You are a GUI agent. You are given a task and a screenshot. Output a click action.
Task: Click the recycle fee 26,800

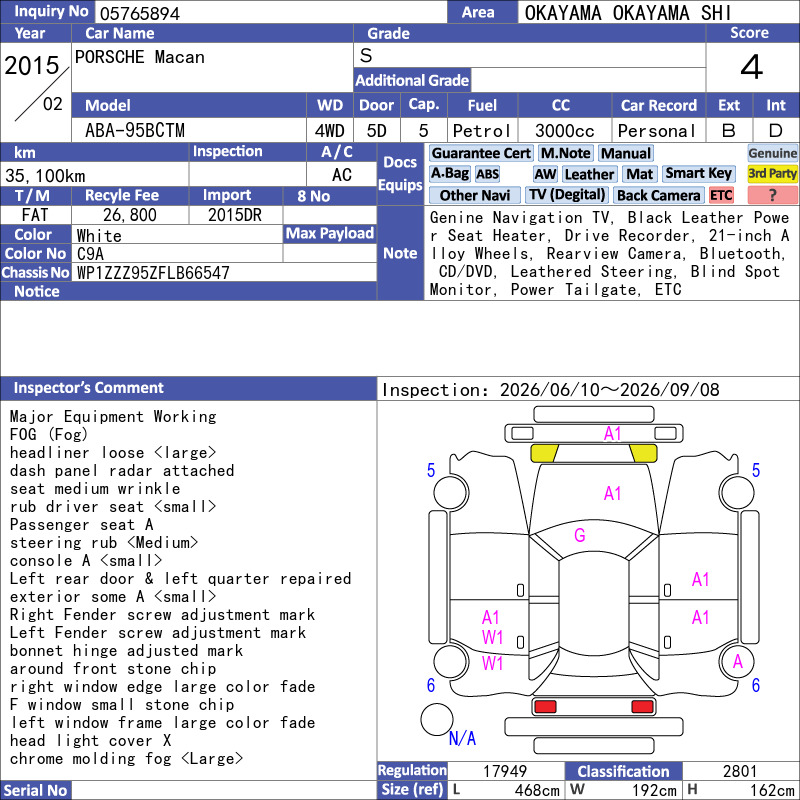point(130,215)
